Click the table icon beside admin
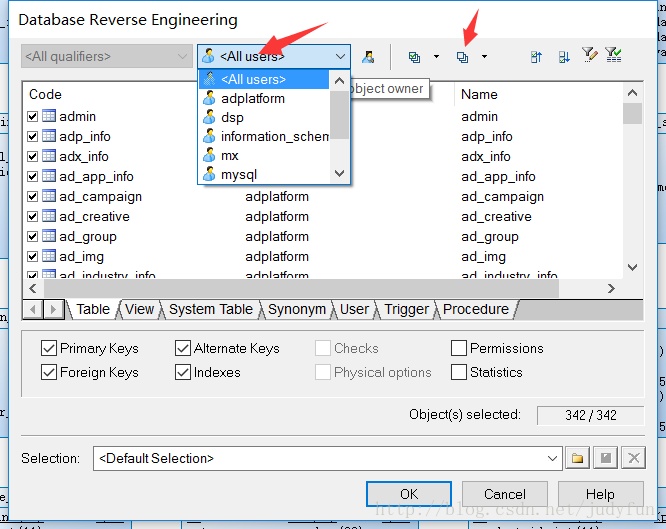666x529 pixels. click(49, 116)
